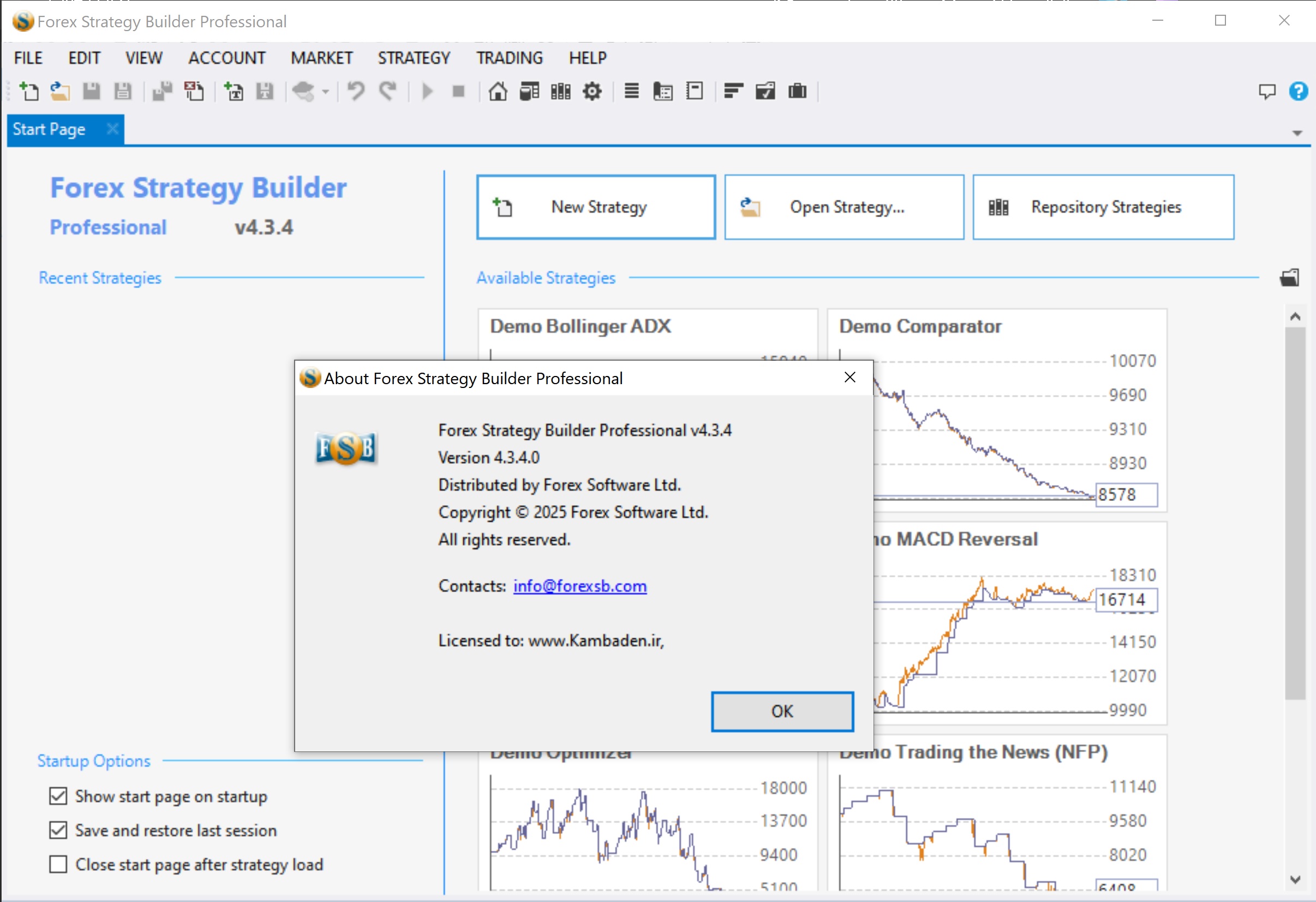The height and width of the screenshot is (902, 1316).
Task: Click the close-all-documents icon with red X
Action: click(194, 91)
